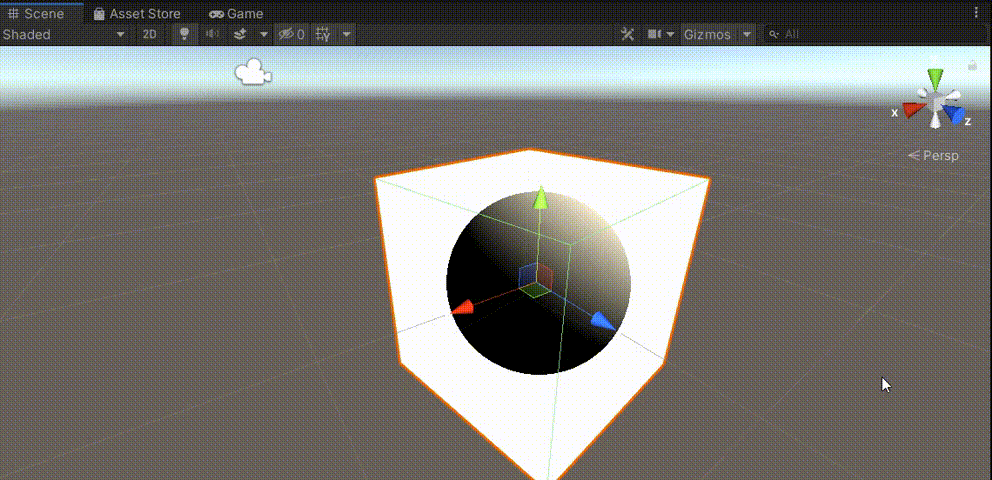Image resolution: width=992 pixels, height=480 pixels.
Task: Click the red plane handle of move gizmo
Action: [x=545, y=276]
